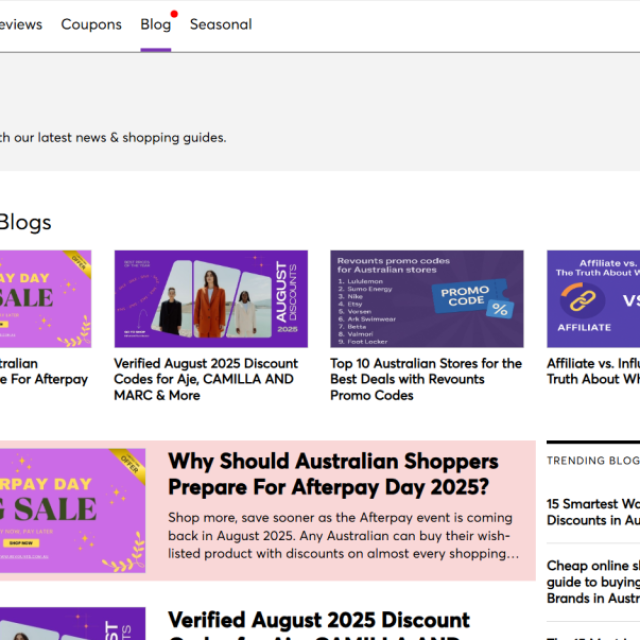The height and width of the screenshot is (640, 640).
Task: Open the lower Verified August 2025 Discount article headline
Action: 319,624
